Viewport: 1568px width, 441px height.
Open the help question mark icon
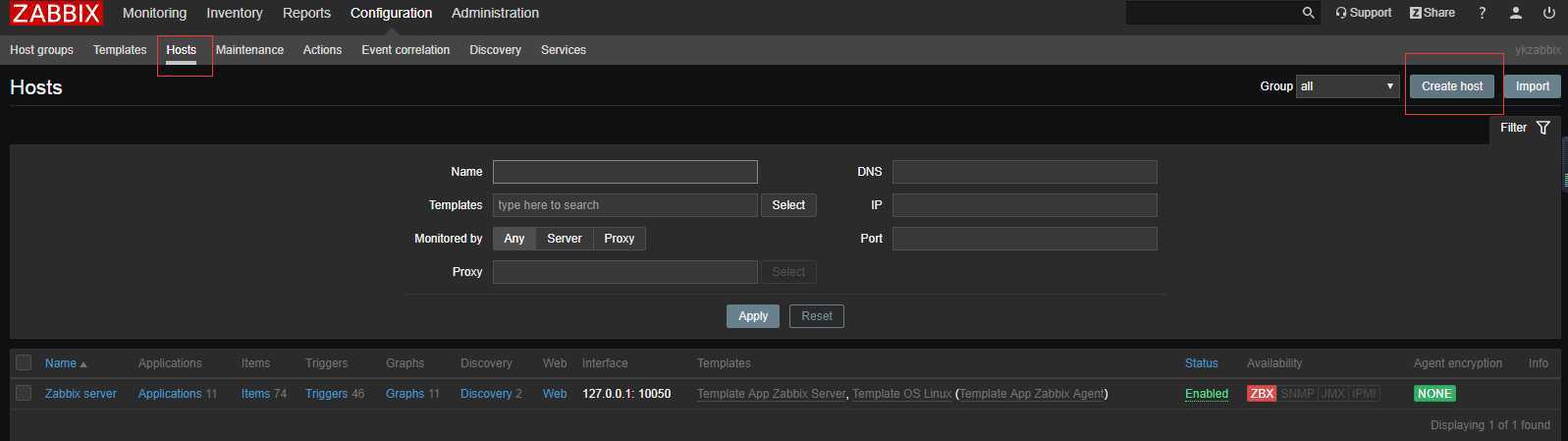pos(1483,13)
